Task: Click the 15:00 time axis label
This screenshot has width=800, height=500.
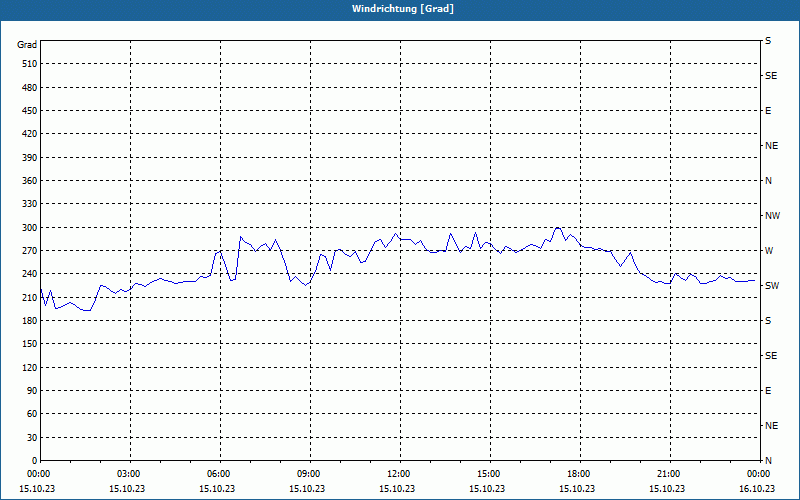Action: (x=490, y=473)
